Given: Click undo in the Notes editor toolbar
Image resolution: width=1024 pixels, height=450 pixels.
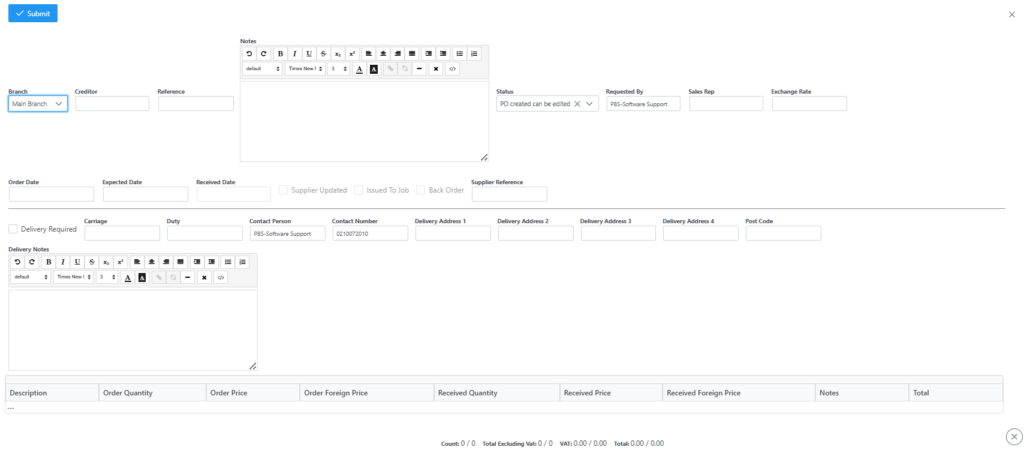Looking at the screenshot, I should pos(249,53).
